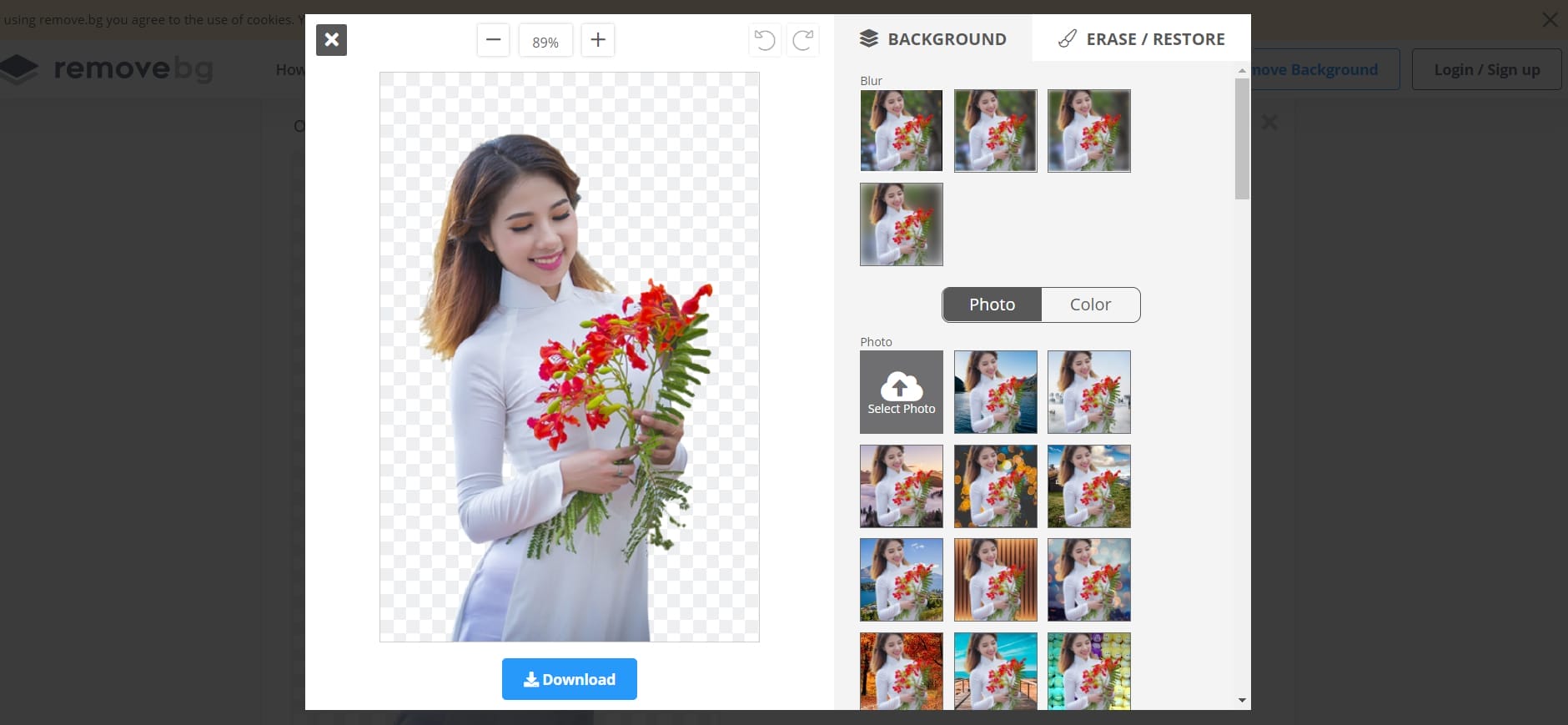Switch toggle to Color backgrounds
This screenshot has width=1568, height=725.
click(x=1090, y=305)
